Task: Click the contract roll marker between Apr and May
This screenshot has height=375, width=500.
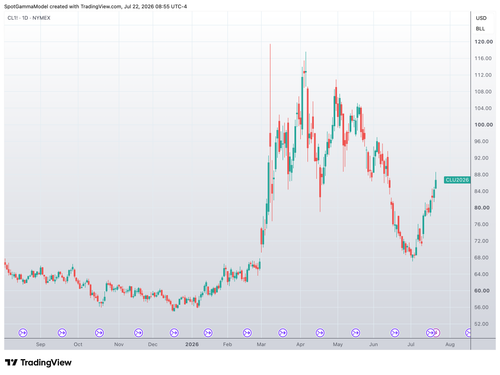Action: (x=320, y=332)
